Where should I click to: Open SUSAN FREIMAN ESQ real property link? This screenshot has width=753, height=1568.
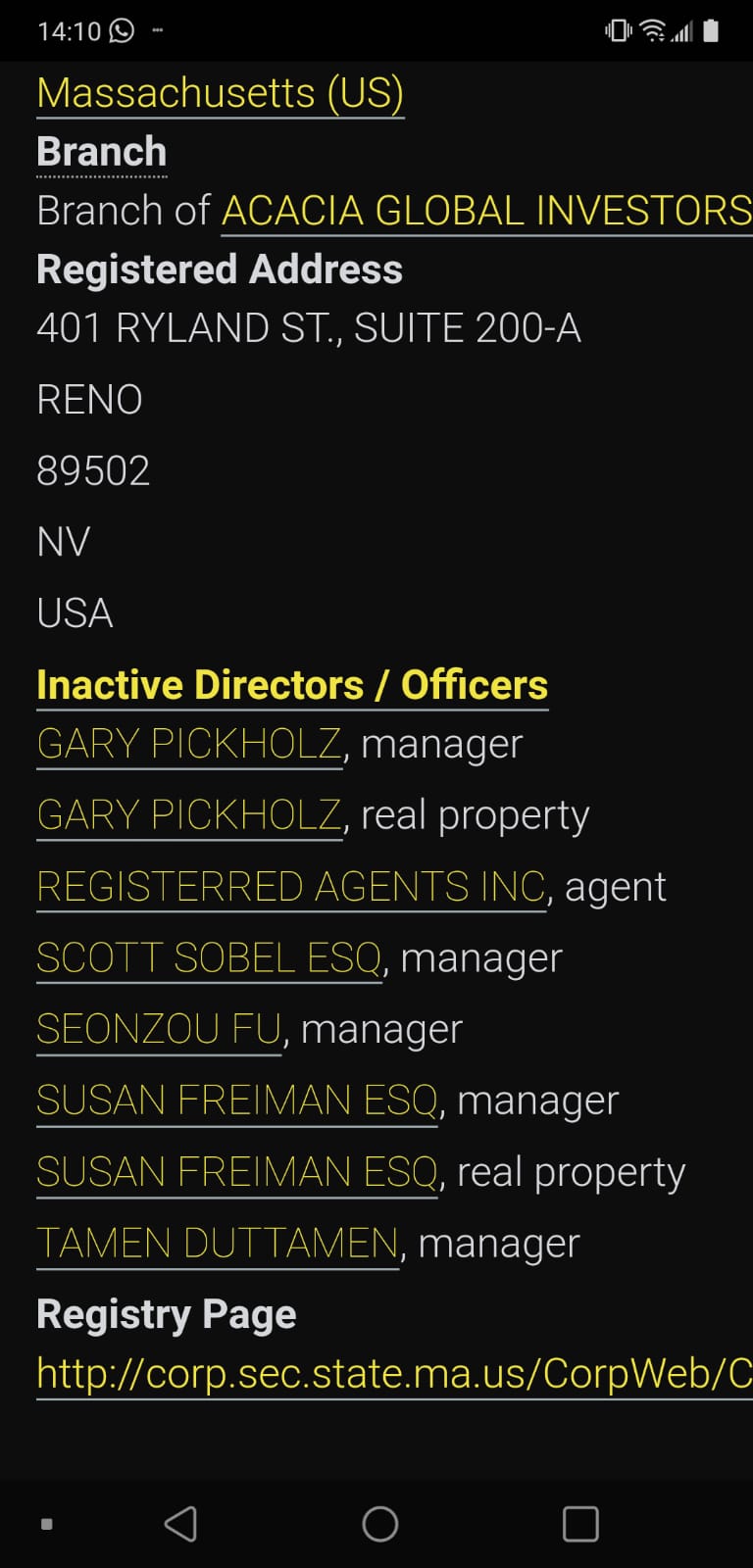tap(236, 1172)
